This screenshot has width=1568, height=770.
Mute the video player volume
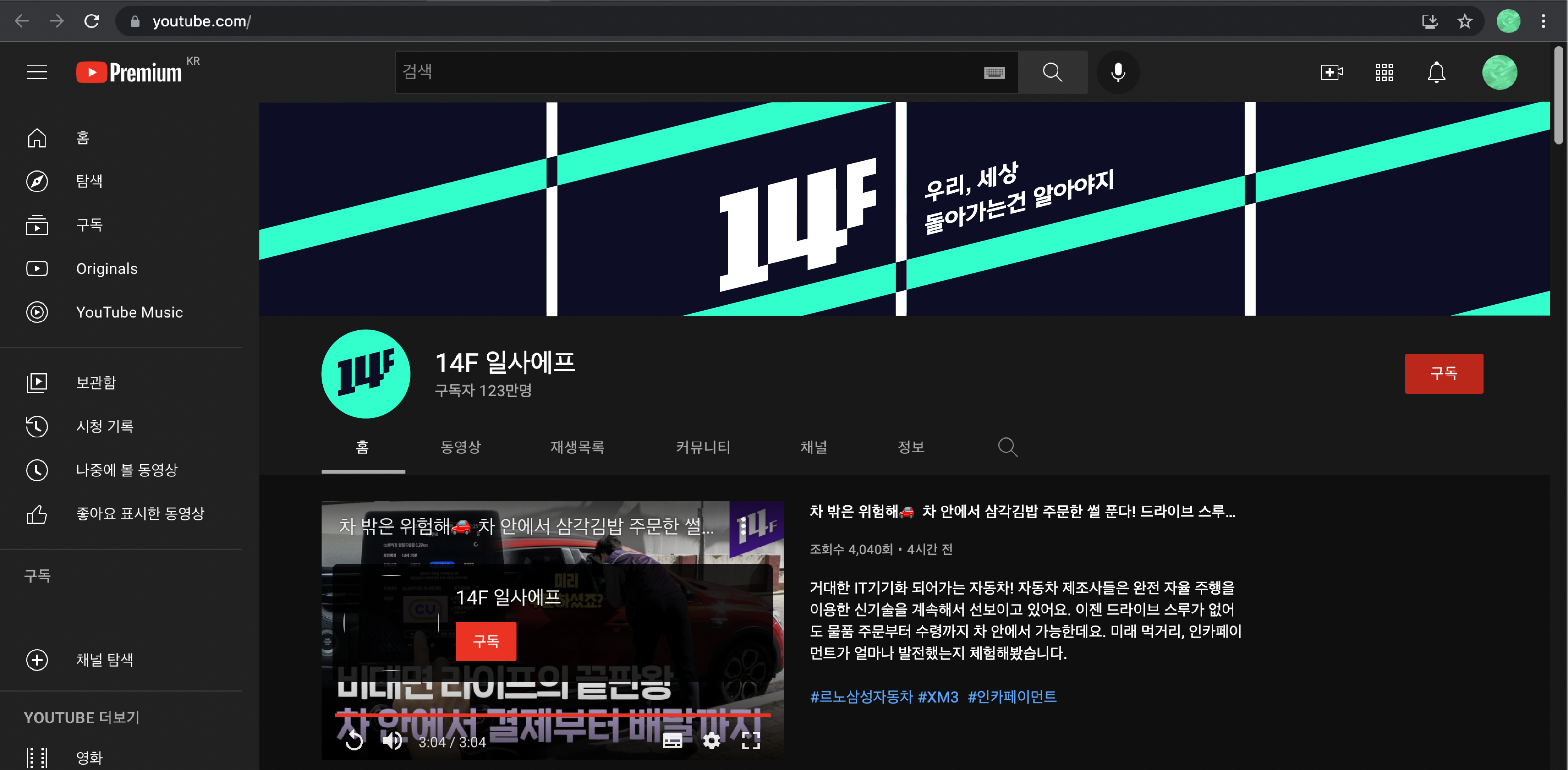[x=392, y=741]
